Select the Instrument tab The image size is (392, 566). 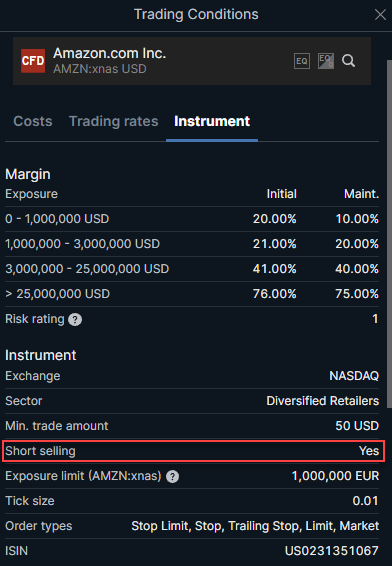point(212,121)
